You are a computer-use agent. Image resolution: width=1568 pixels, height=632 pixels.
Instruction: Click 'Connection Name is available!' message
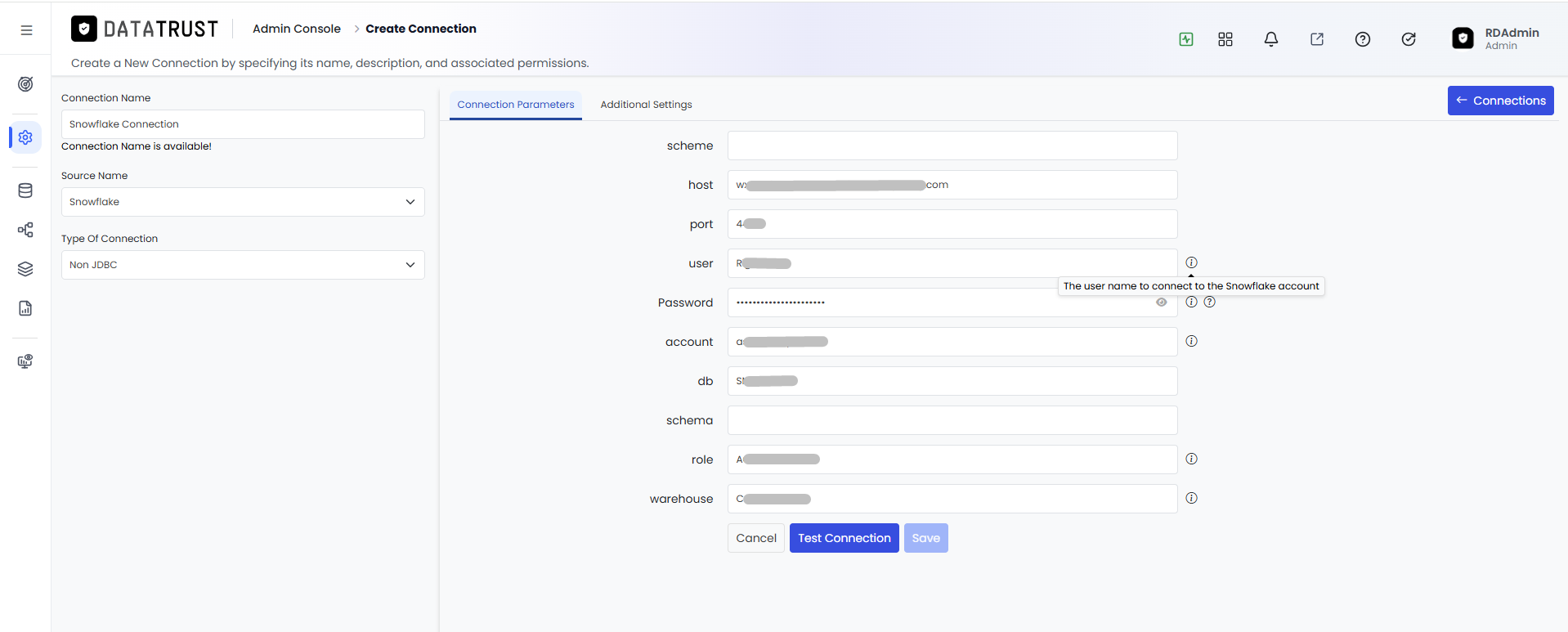[137, 146]
